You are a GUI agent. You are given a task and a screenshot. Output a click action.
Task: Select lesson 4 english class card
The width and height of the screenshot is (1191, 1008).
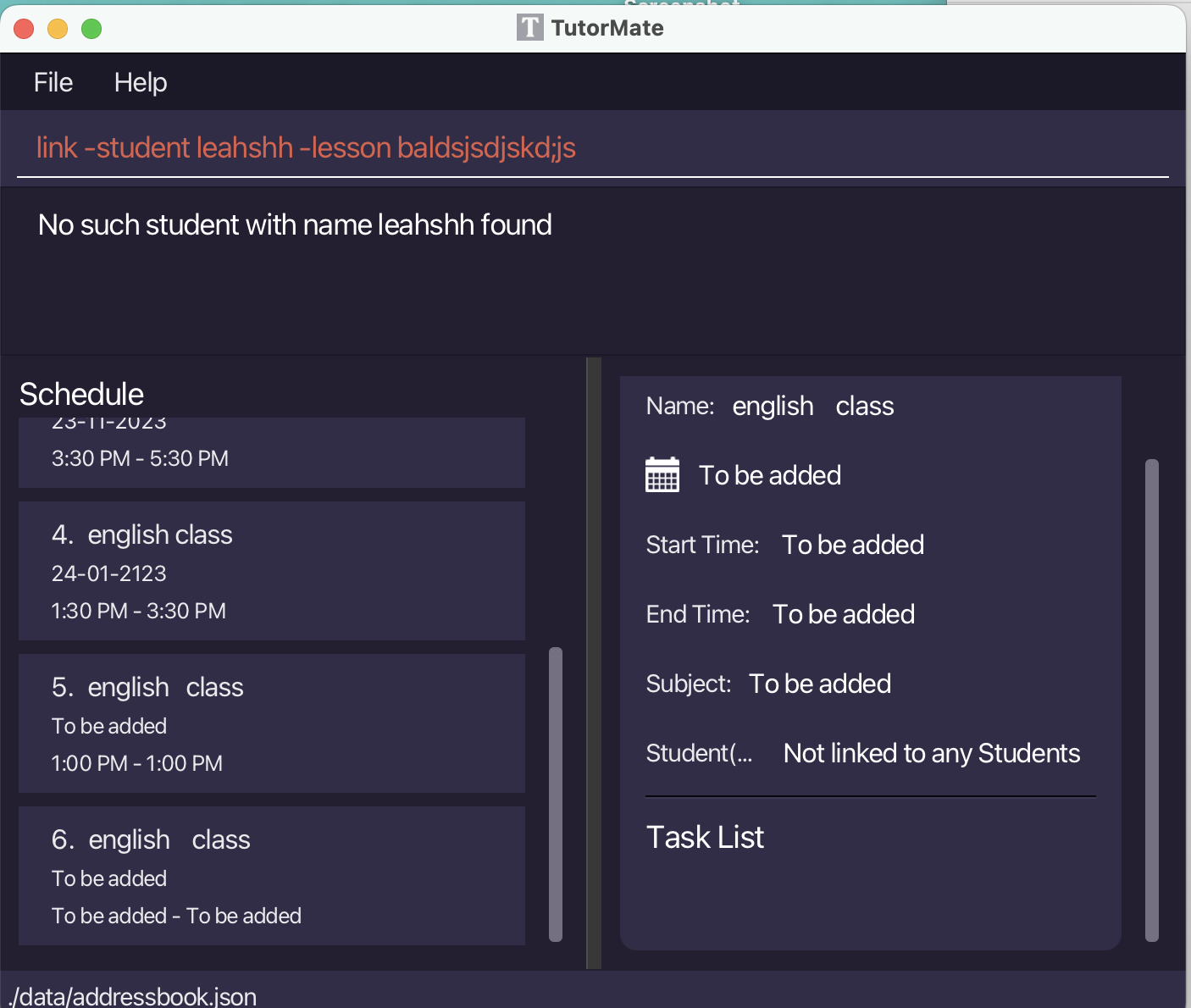[272, 571]
